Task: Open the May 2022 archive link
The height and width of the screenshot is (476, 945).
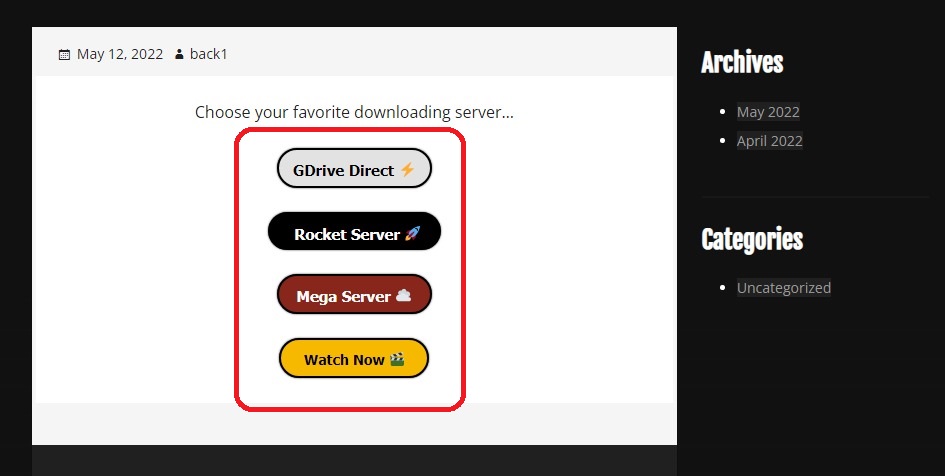Action: coord(768,112)
